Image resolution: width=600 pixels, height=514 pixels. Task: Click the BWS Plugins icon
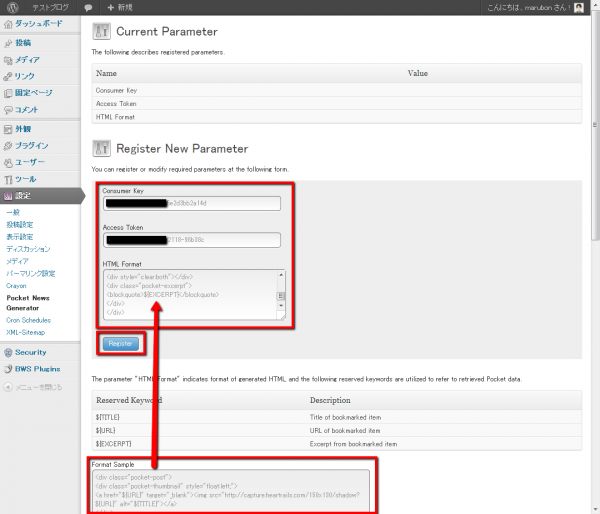(x=8, y=369)
